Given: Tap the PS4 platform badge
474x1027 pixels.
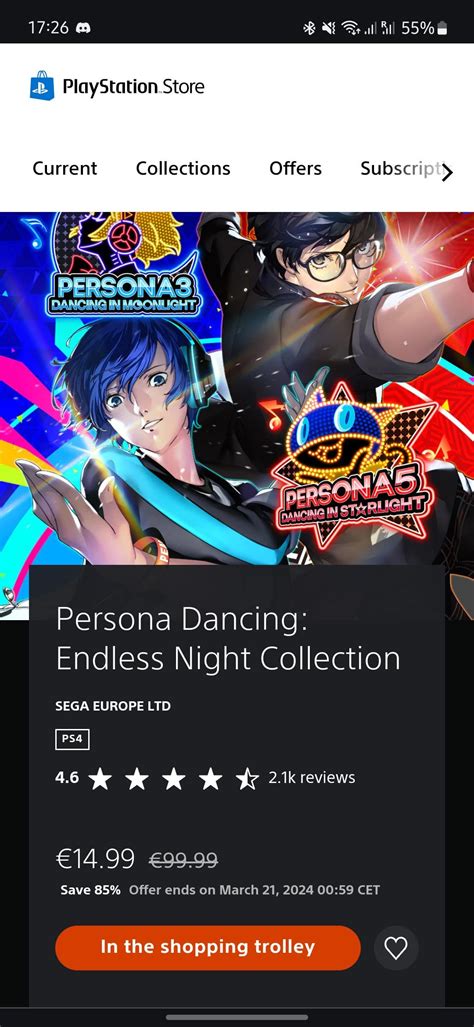Looking at the screenshot, I should (72, 739).
